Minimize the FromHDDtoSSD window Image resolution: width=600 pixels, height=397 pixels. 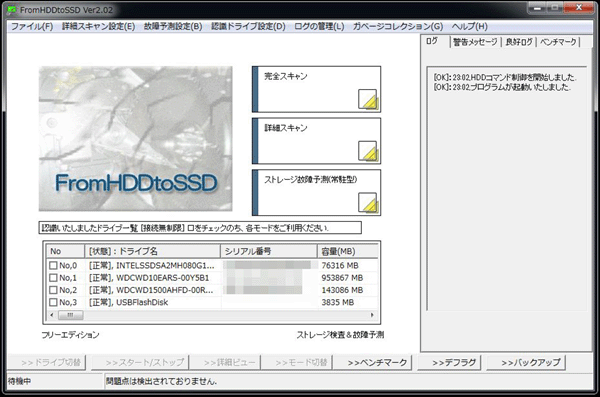pyautogui.click(x=537, y=8)
